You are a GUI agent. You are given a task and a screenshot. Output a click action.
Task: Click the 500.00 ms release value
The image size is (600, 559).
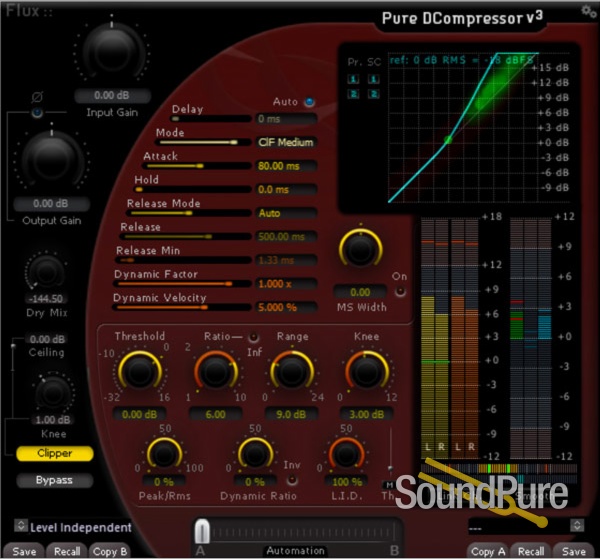[x=286, y=237]
